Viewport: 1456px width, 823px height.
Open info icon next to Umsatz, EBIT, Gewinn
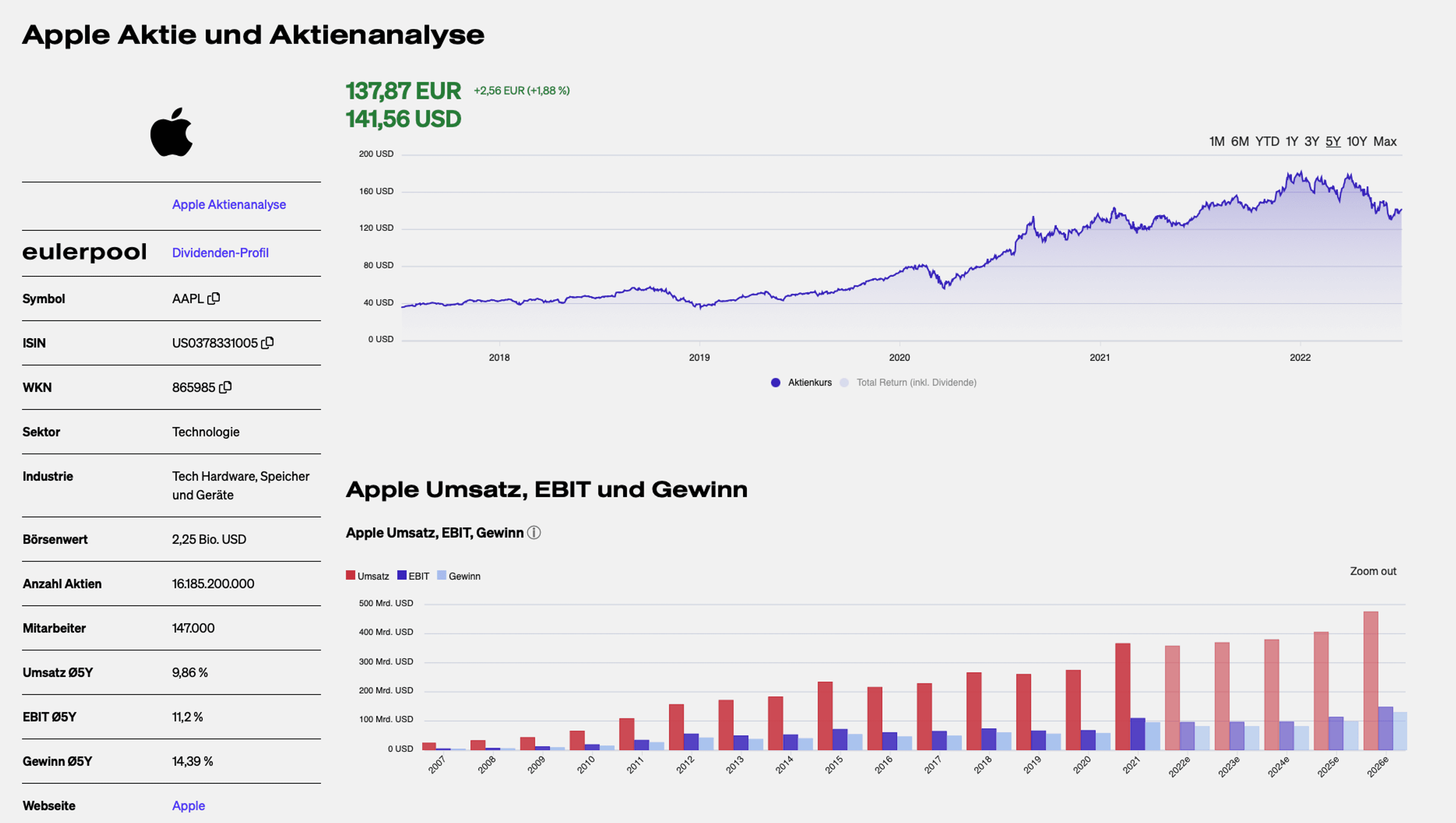click(533, 533)
